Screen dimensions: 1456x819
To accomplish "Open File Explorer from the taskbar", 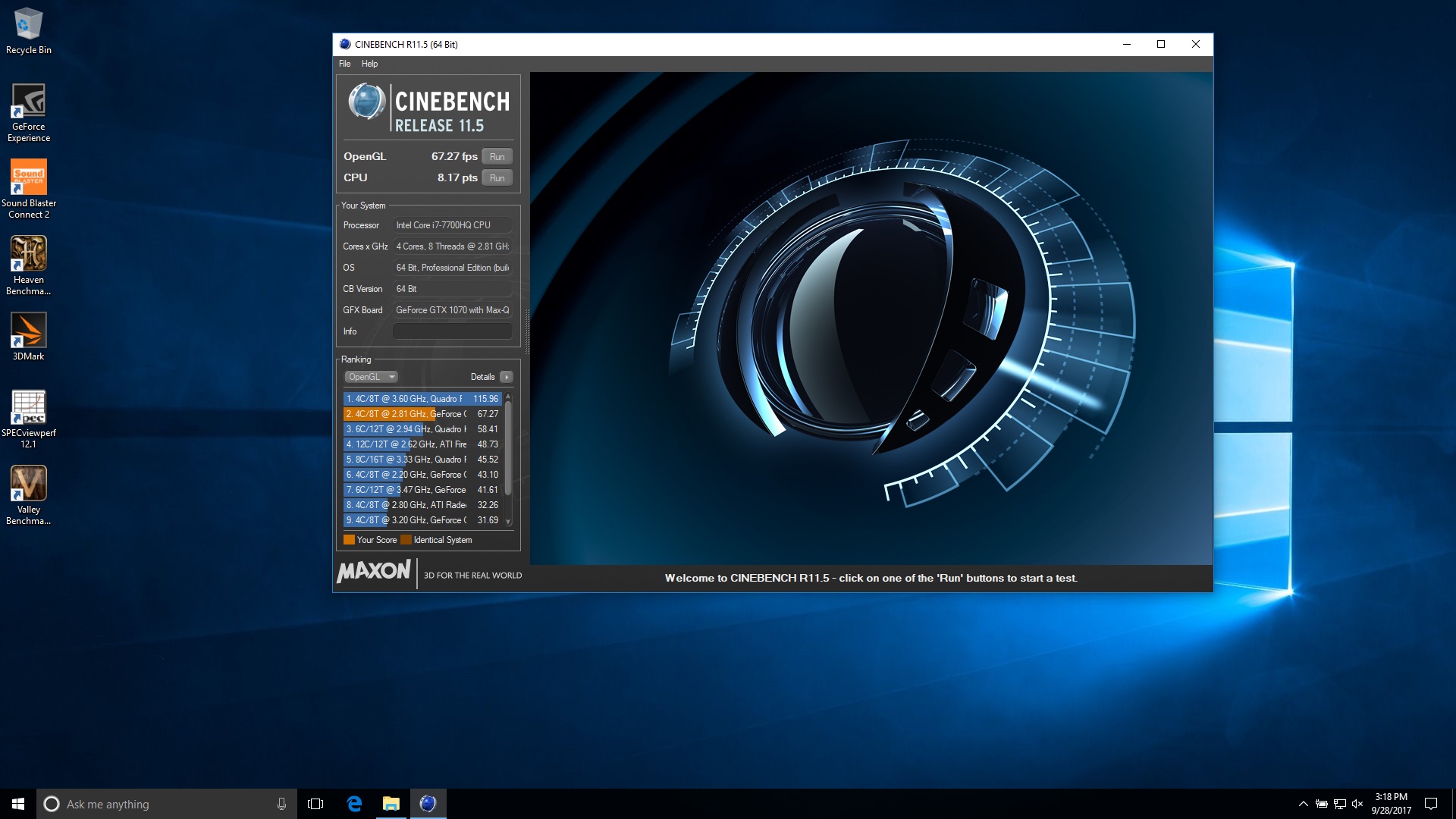I will 391,804.
